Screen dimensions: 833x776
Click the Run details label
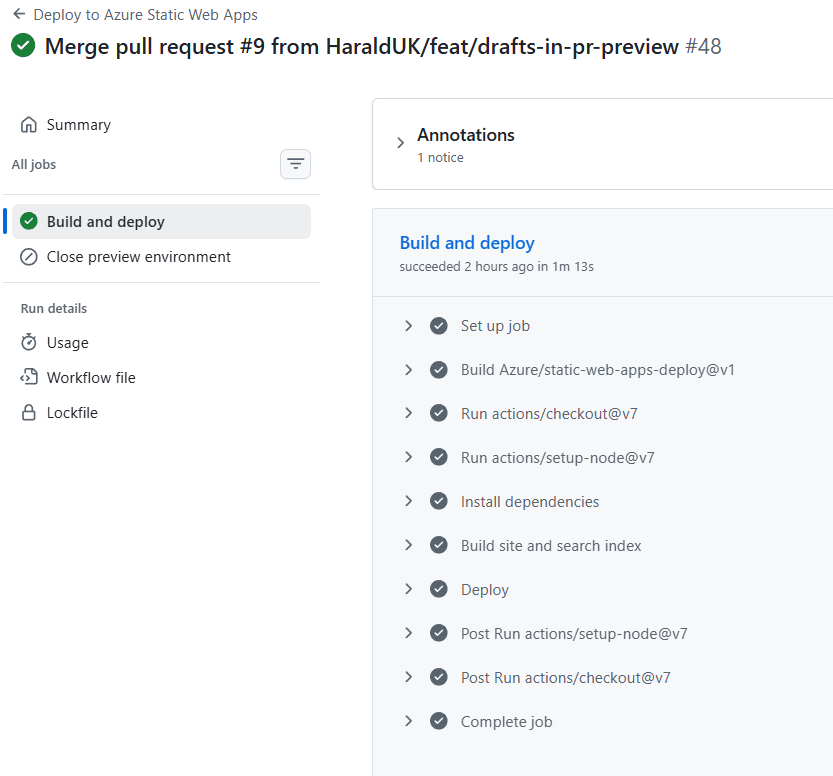coord(54,309)
